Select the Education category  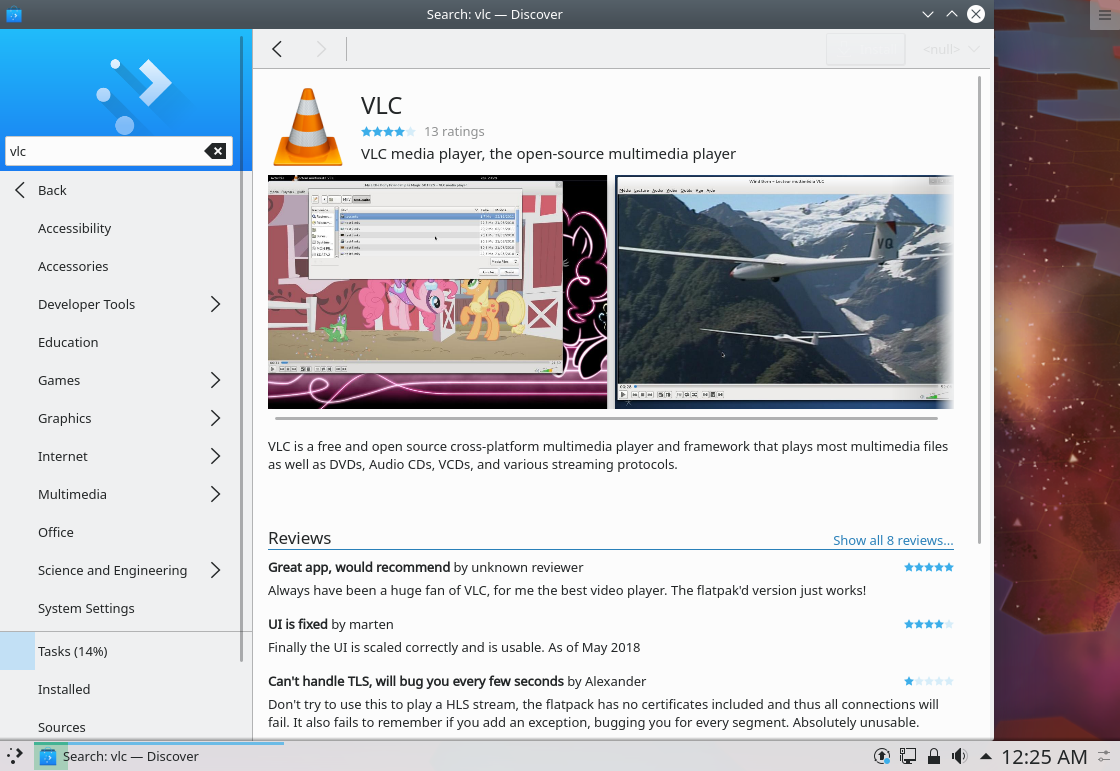pyautogui.click(x=120, y=342)
